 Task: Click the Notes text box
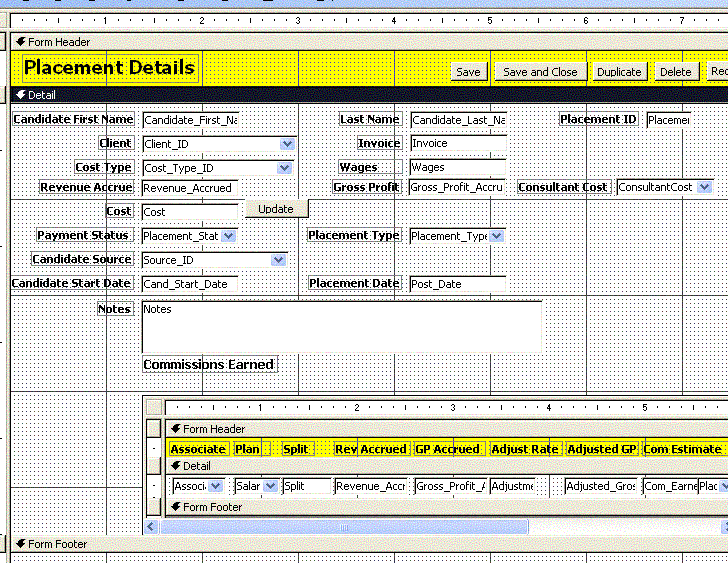[x=341, y=325]
